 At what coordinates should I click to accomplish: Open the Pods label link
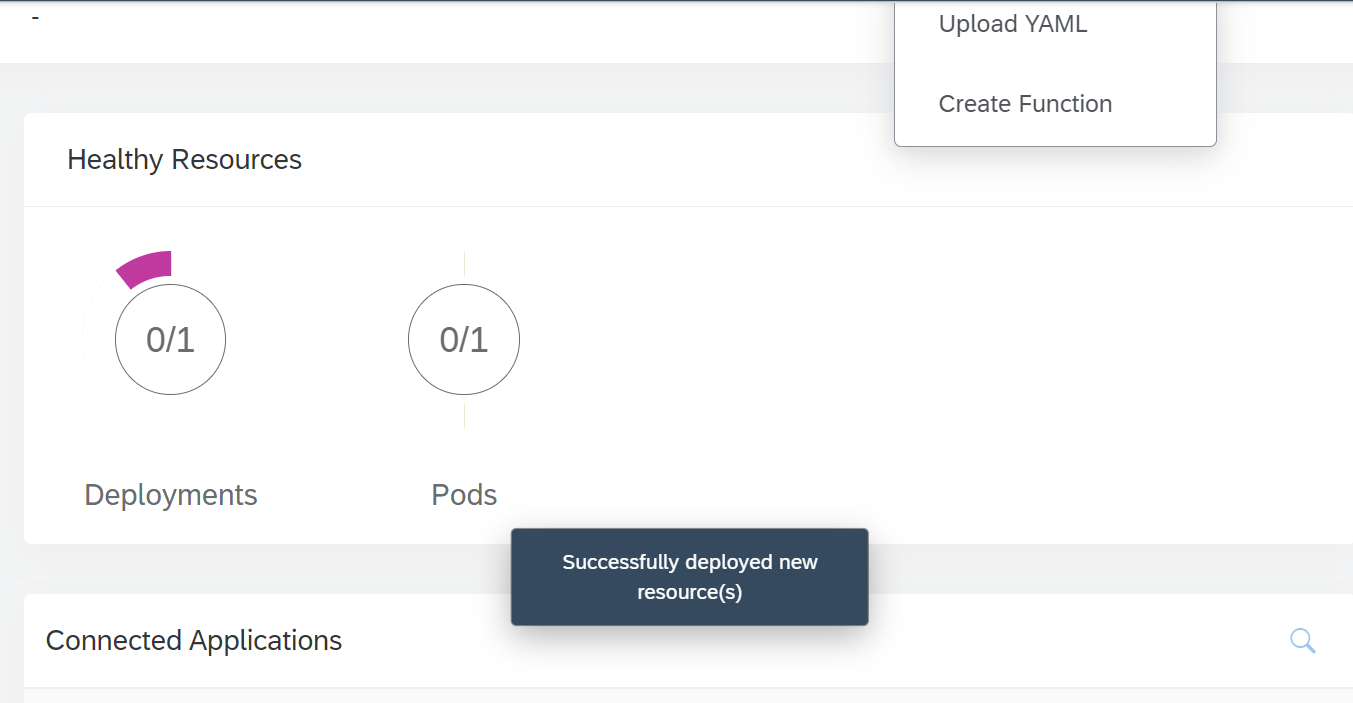464,495
